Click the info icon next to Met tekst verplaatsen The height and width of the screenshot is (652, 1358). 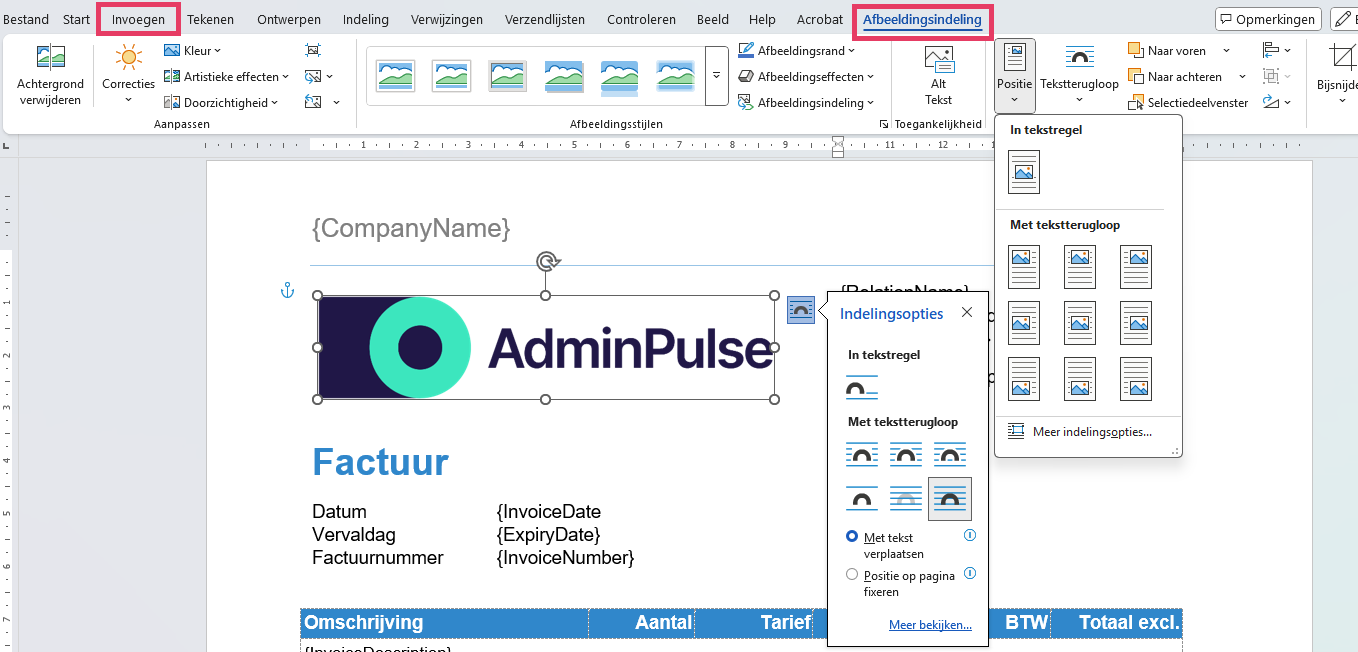[x=969, y=536]
